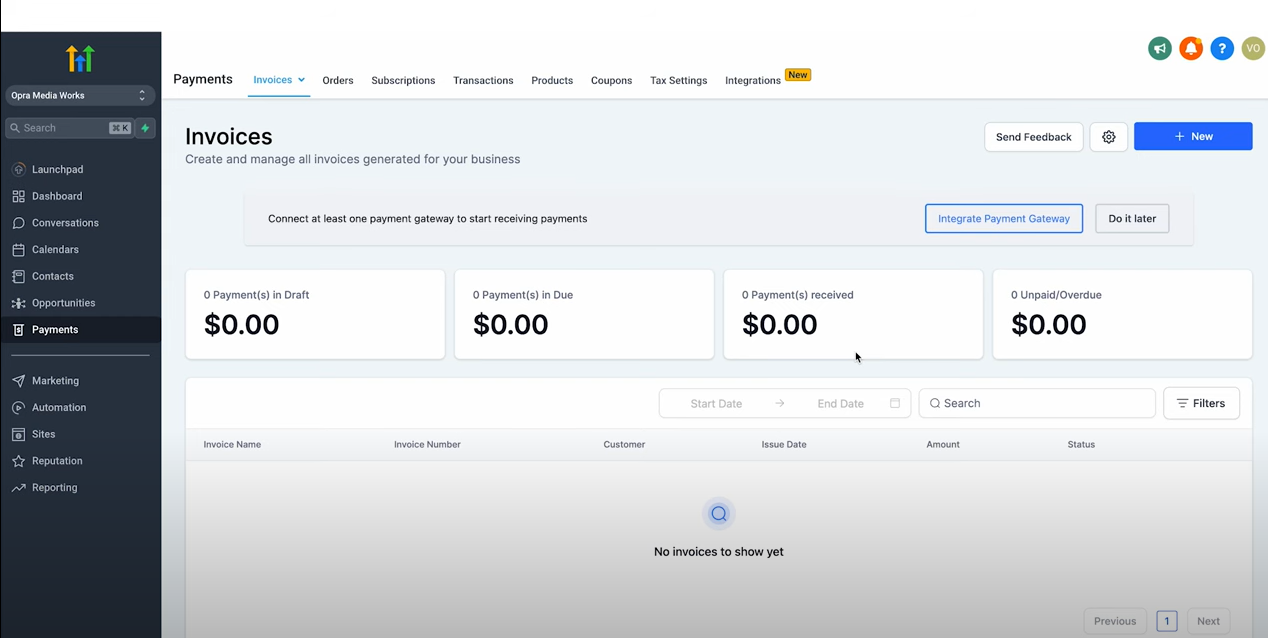Click the Integrate Payment Gateway button
Viewport: 1268px width, 638px height.
(1004, 218)
